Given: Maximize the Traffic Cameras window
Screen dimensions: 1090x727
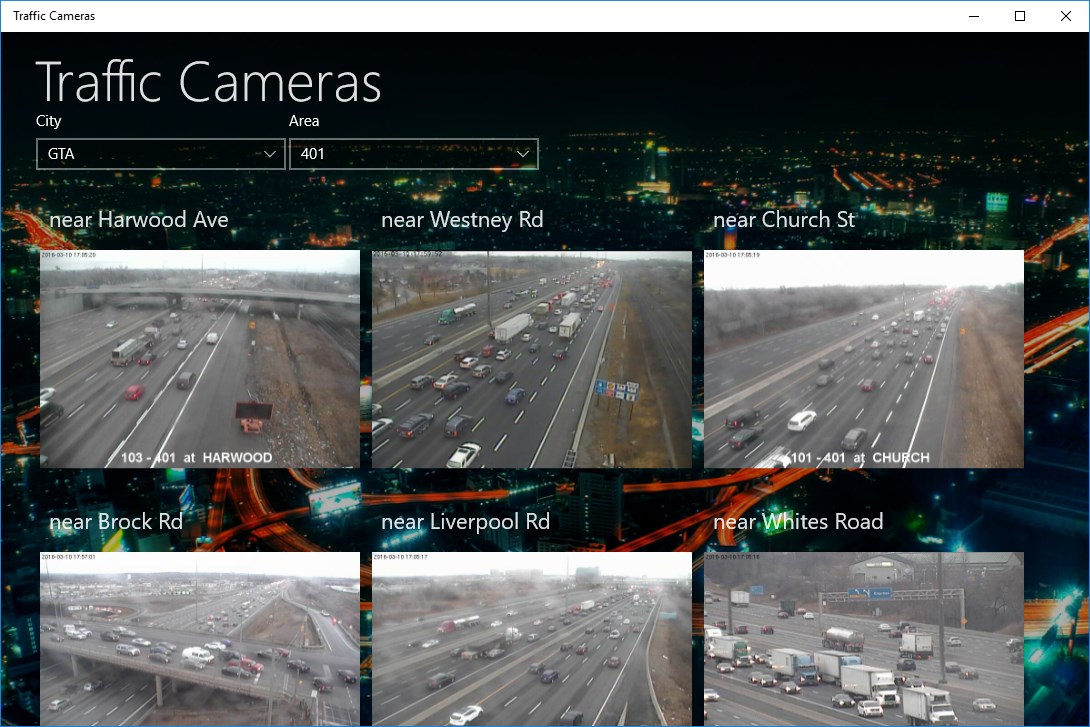Looking at the screenshot, I should tap(1020, 16).
